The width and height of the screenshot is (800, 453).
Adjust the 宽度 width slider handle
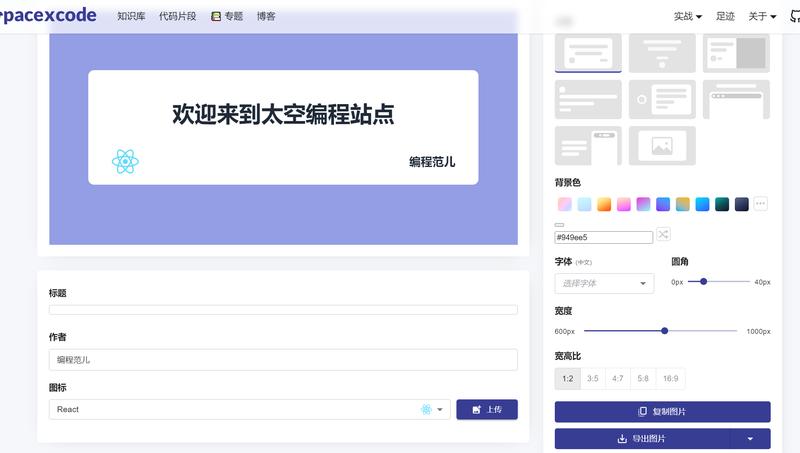click(x=664, y=331)
